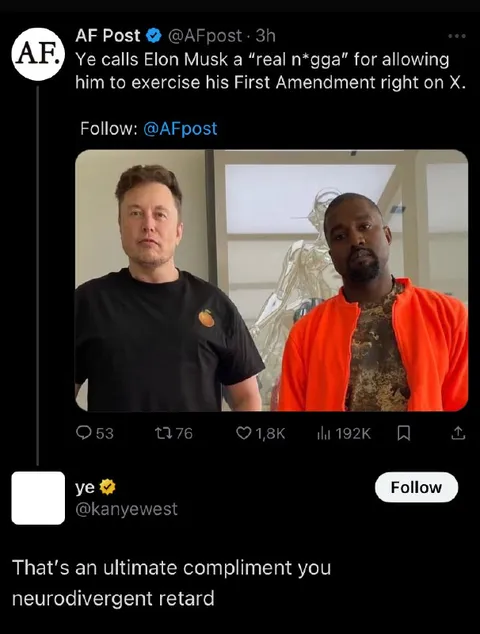
Task: Tap the ye display name
Action: 85,488
